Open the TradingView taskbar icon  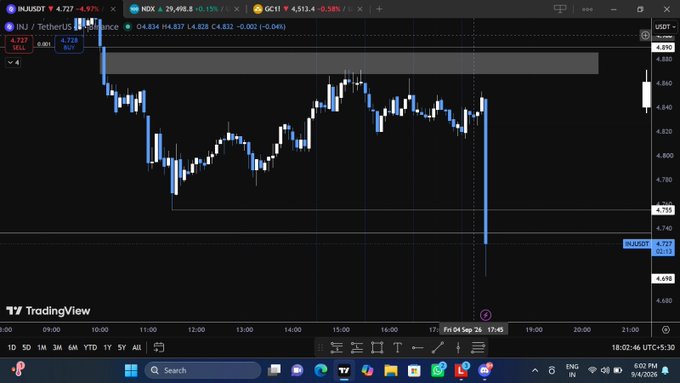(344, 370)
